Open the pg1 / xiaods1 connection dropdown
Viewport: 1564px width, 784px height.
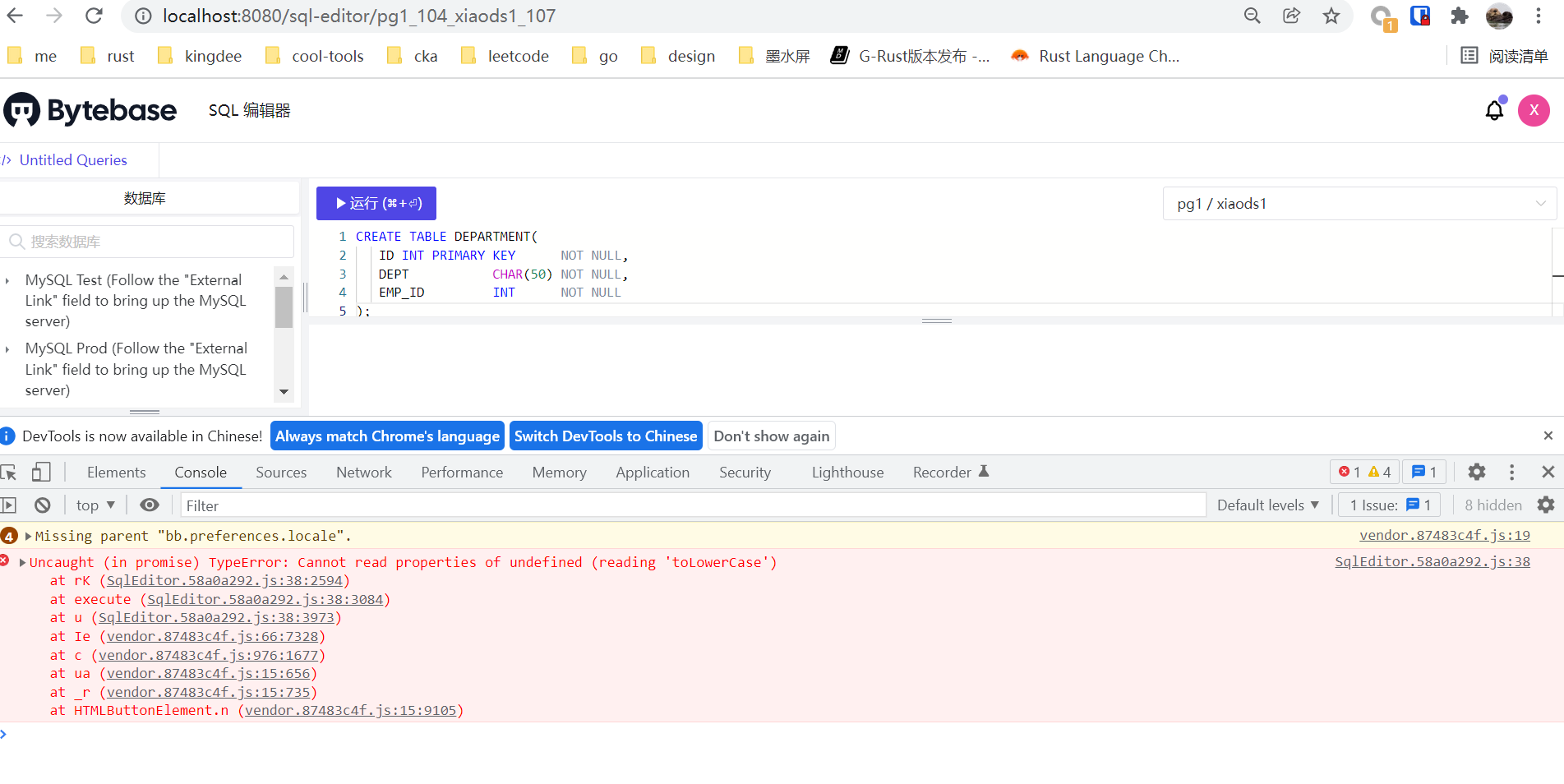click(1358, 203)
